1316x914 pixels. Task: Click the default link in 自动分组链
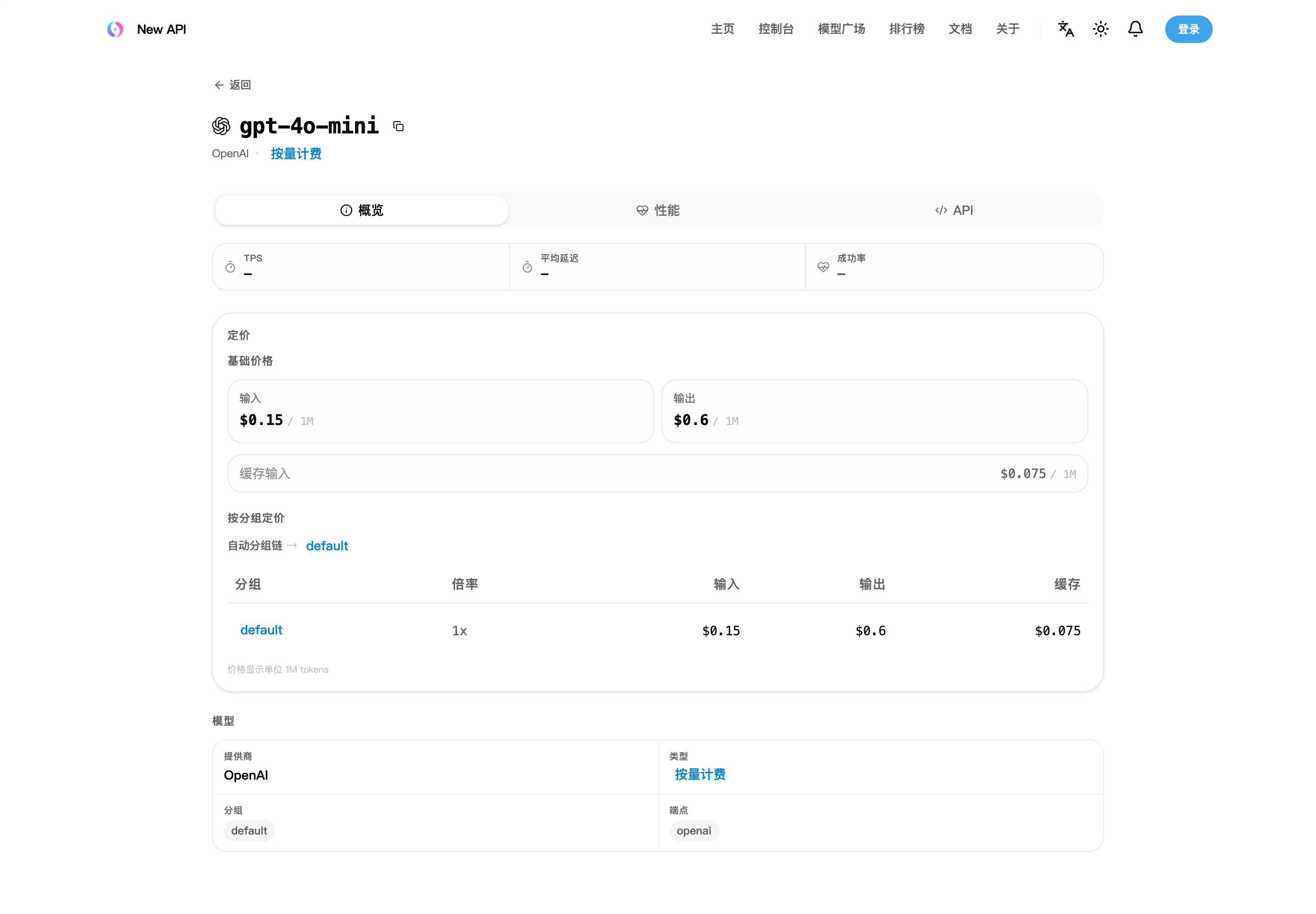(x=327, y=546)
